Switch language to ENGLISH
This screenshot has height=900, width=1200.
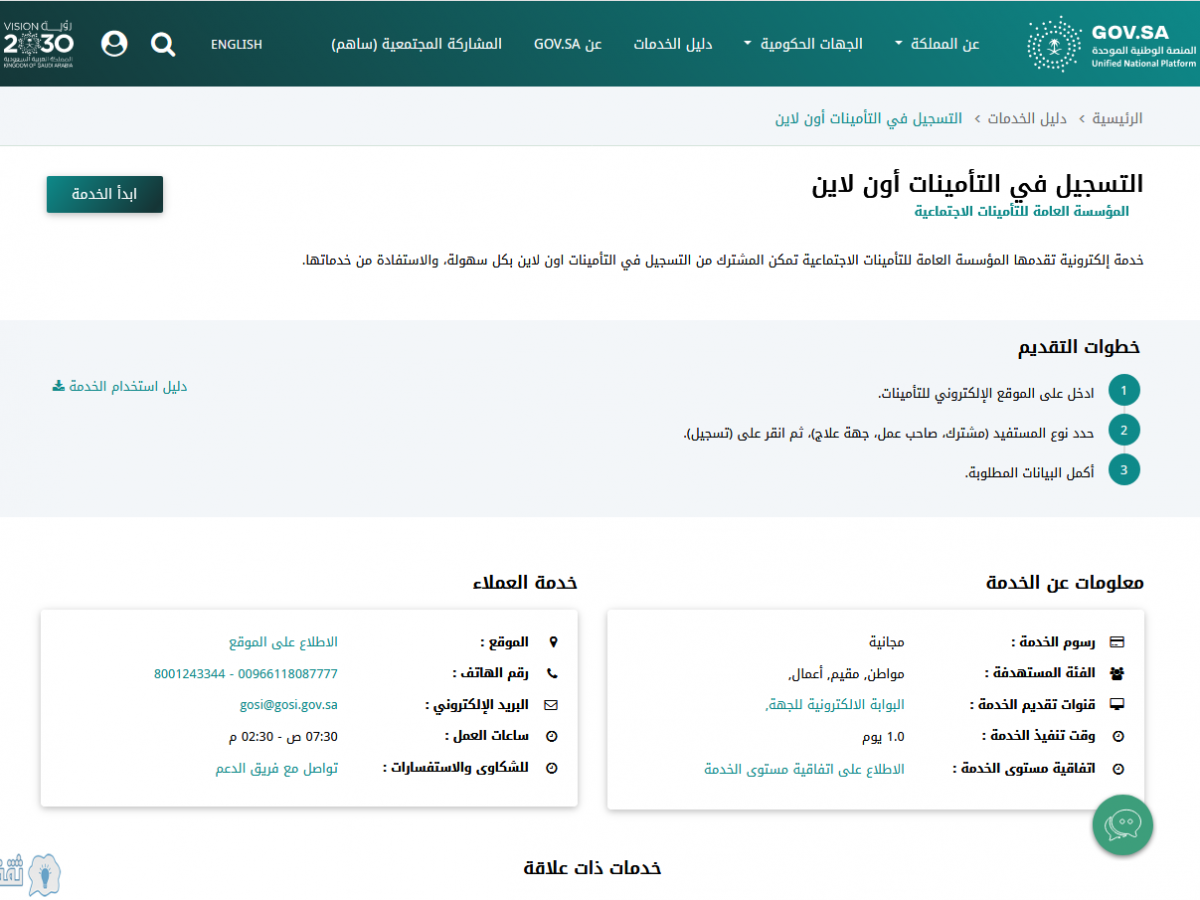(237, 44)
